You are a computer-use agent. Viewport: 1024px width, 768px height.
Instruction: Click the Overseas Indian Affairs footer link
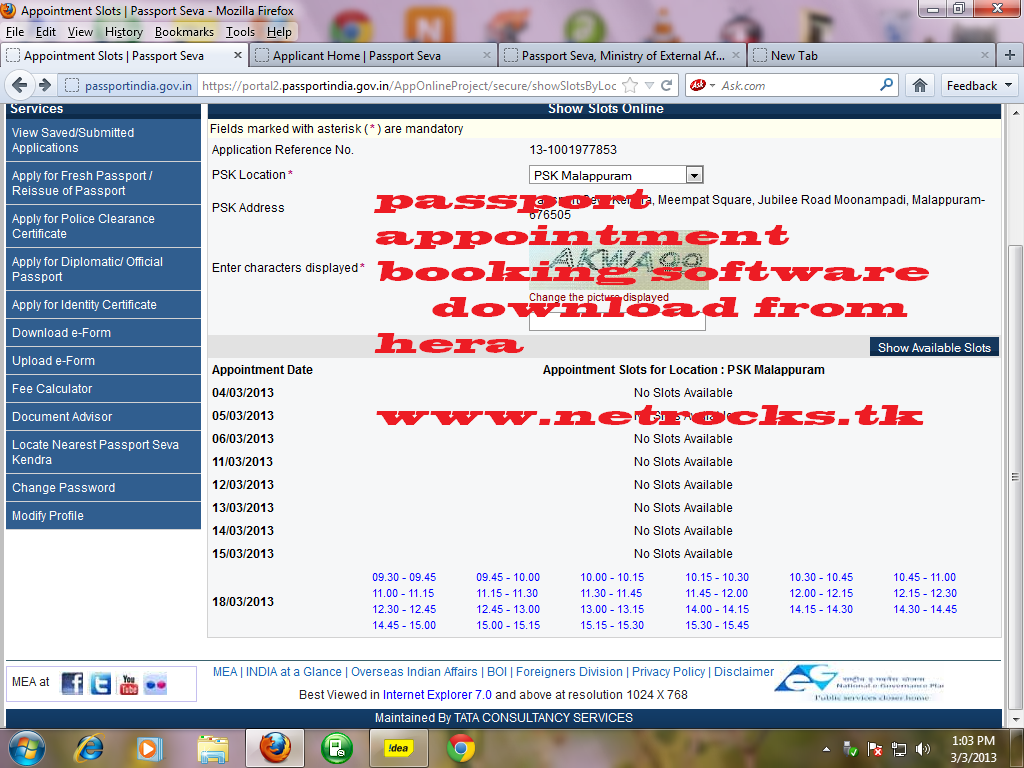414,672
